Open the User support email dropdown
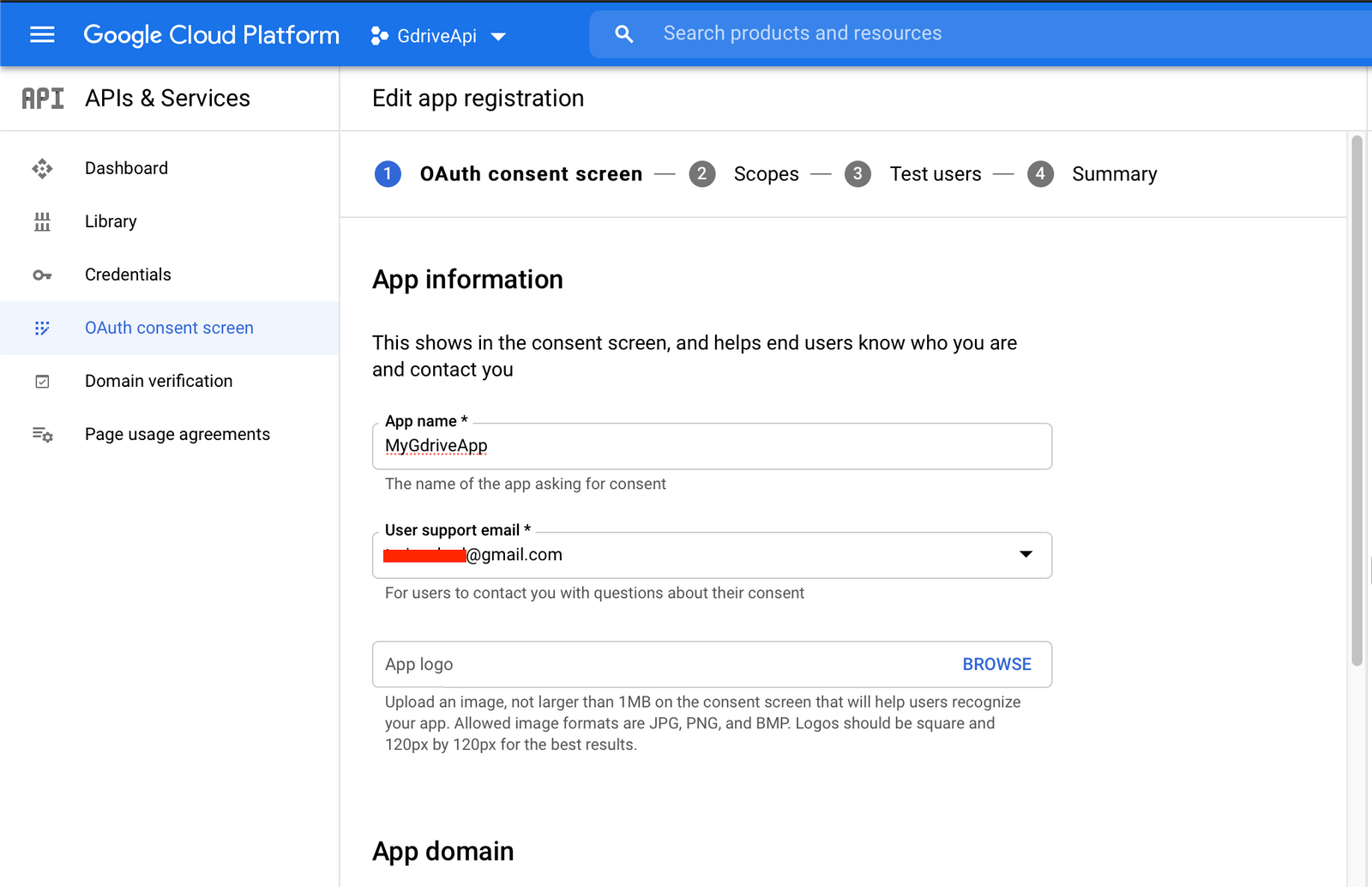 click(712, 555)
